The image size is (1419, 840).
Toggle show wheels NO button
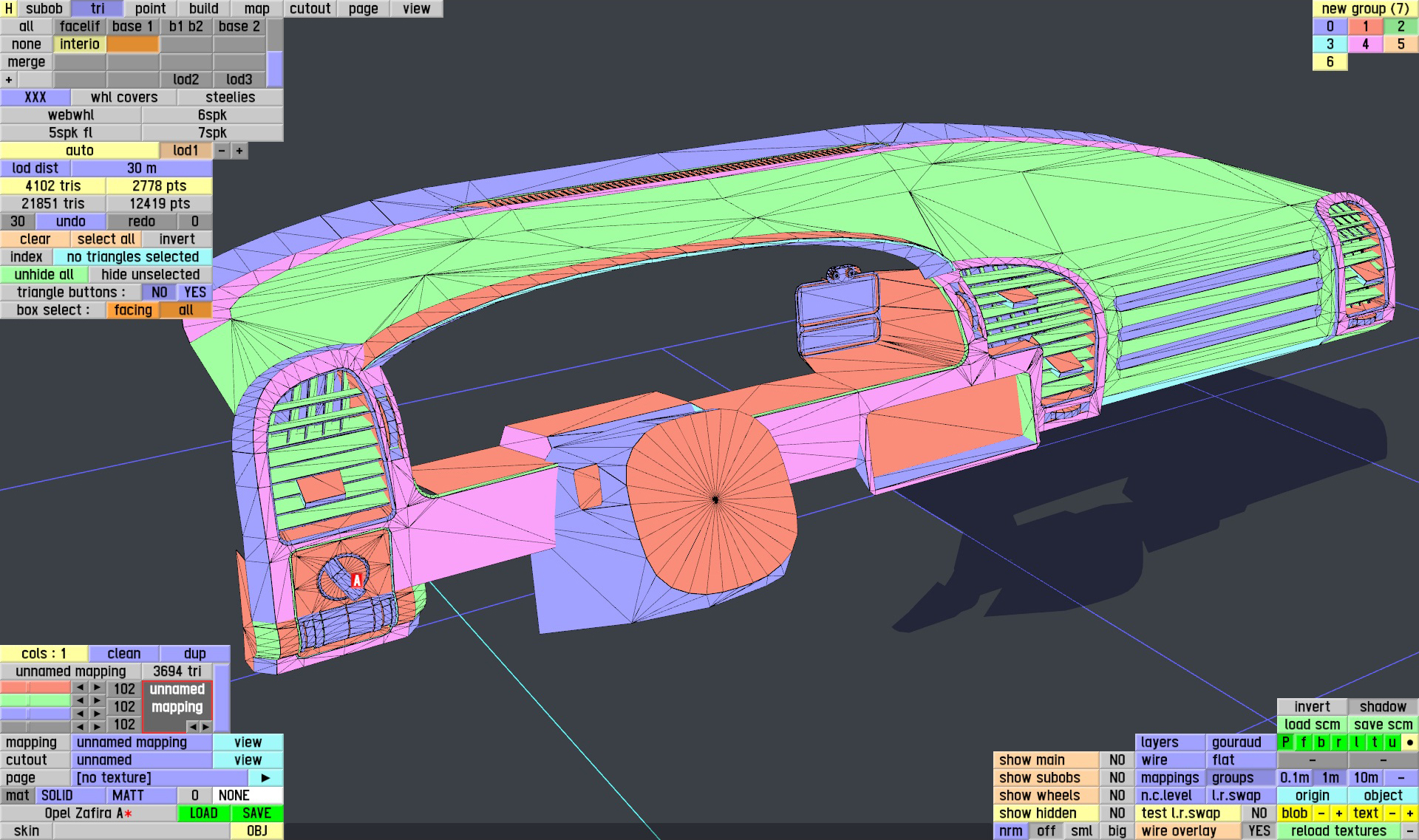1117,796
